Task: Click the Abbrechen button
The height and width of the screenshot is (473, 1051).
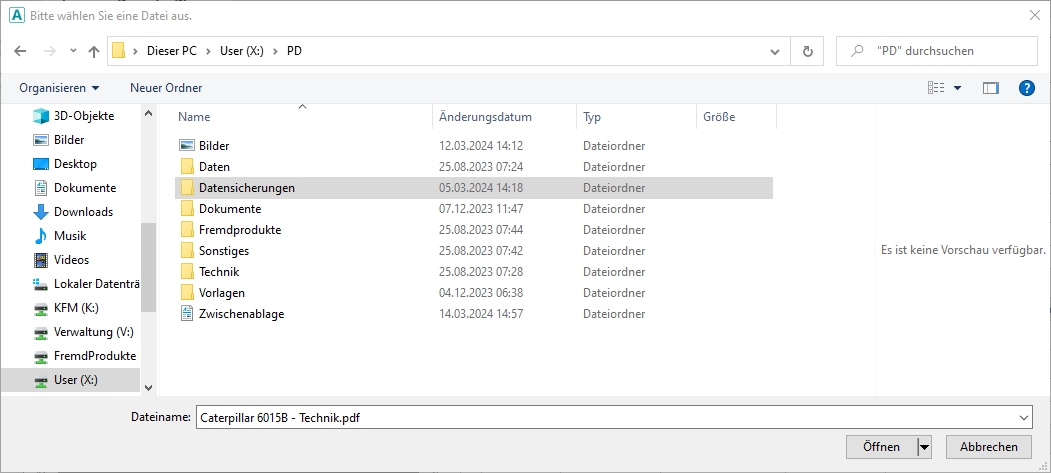Action: point(989,447)
